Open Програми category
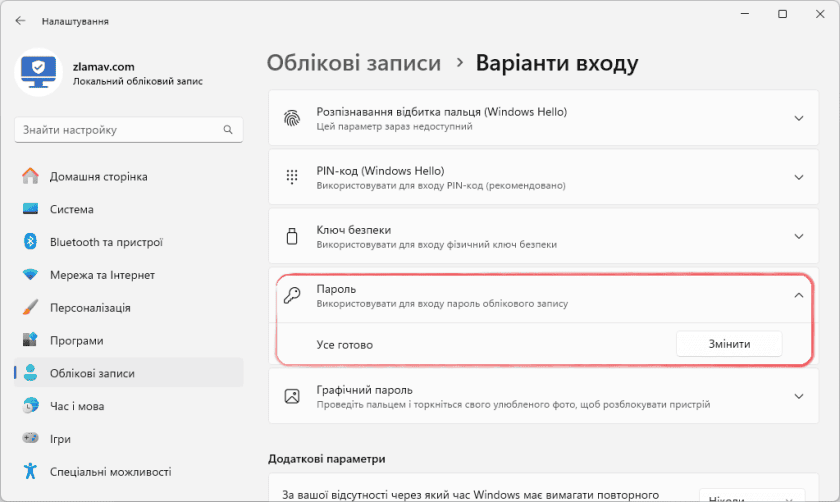 [x=129, y=340]
